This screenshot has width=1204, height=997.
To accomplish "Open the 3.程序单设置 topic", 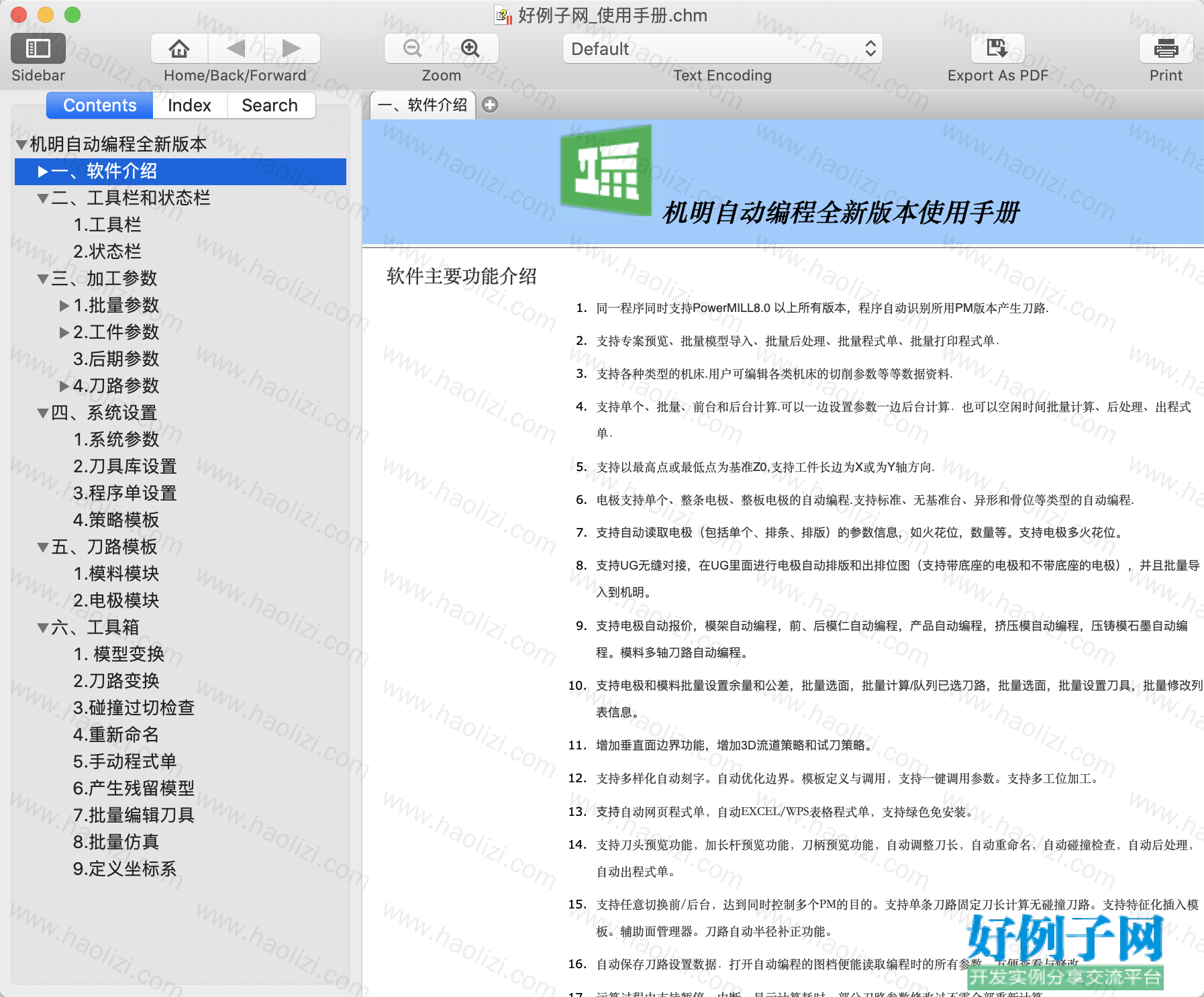I will tap(125, 493).
